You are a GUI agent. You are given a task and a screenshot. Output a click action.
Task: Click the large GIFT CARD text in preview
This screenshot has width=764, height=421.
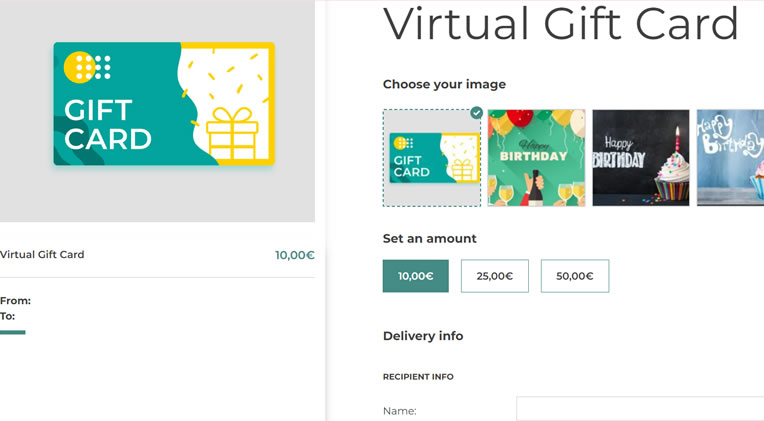(x=108, y=124)
